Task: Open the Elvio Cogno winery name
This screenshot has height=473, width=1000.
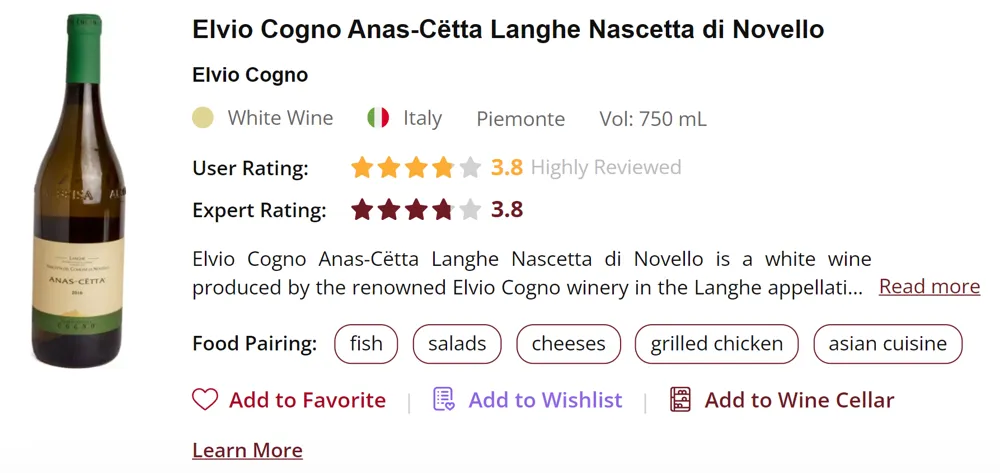Action: pyautogui.click(x=250, y=75)
